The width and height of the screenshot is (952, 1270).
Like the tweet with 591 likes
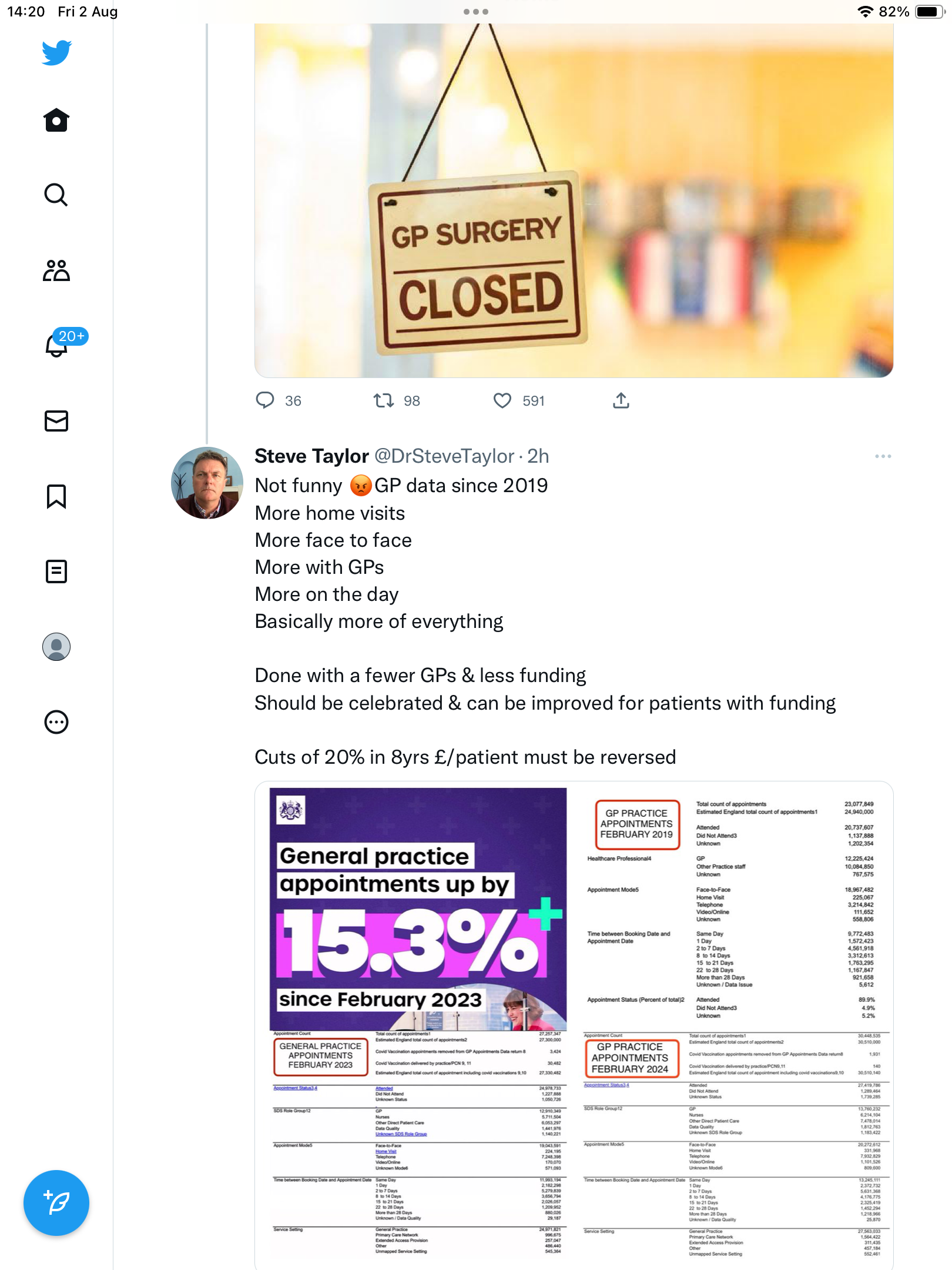[502, 400]
